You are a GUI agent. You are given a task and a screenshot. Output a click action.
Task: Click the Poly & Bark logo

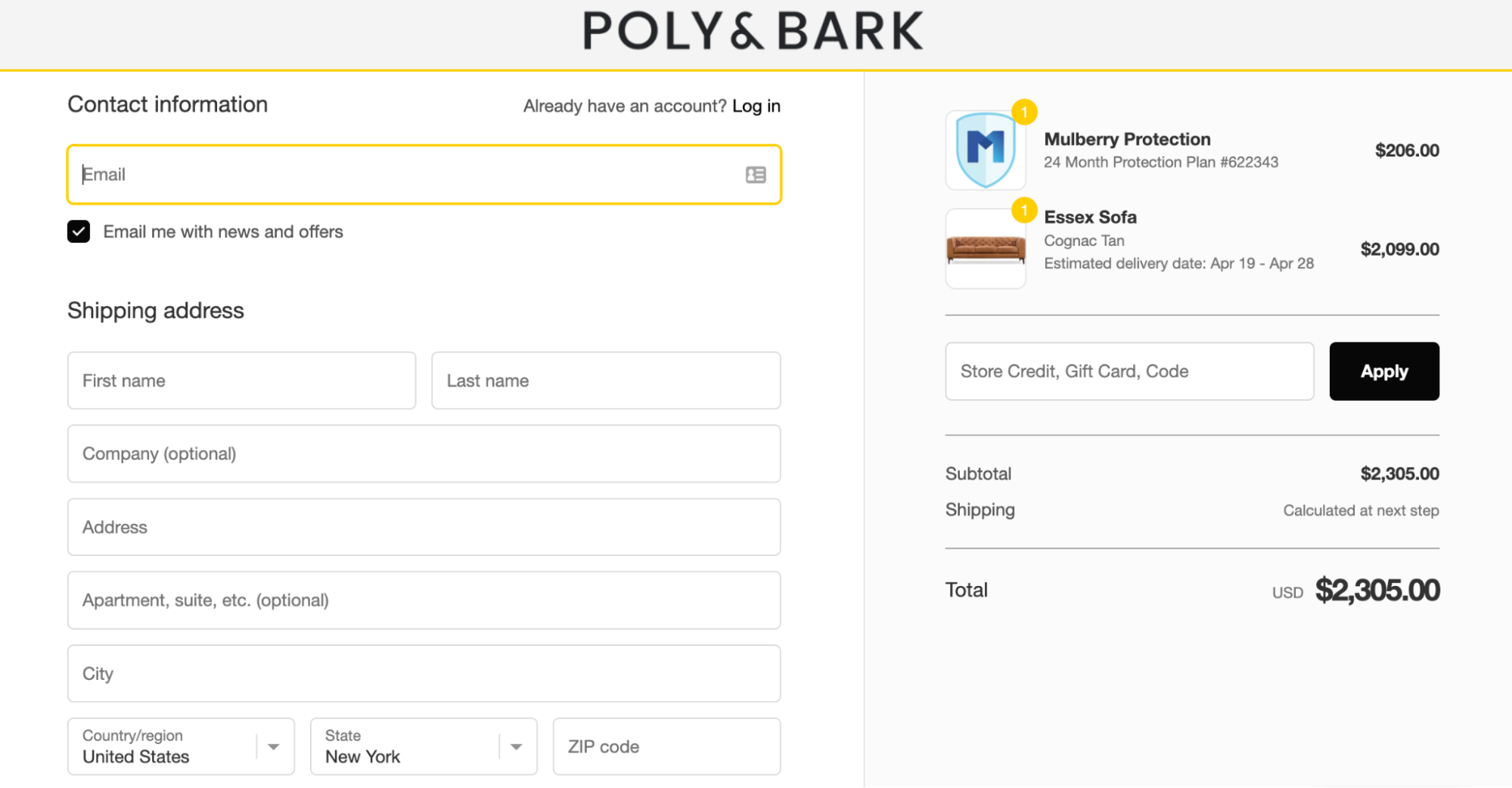(x=753, y=32)
